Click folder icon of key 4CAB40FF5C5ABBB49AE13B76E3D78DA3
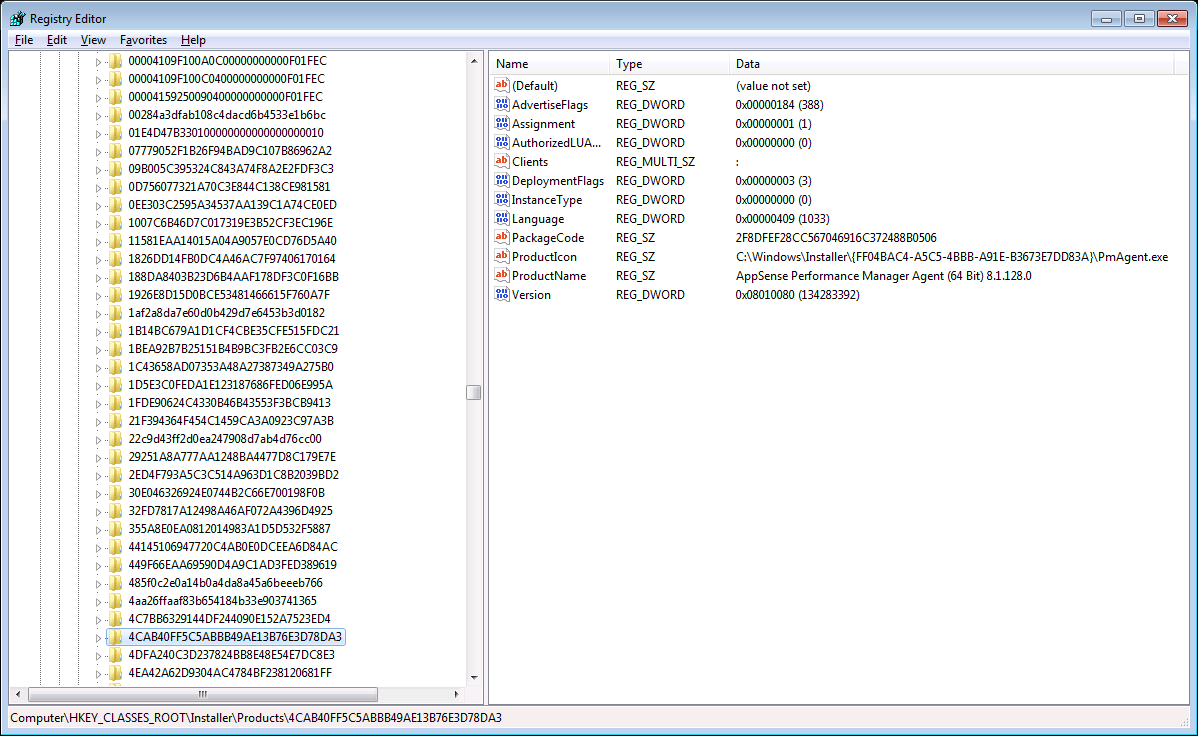This screenshot has height=736, width=1198. [x=115, y=637]
